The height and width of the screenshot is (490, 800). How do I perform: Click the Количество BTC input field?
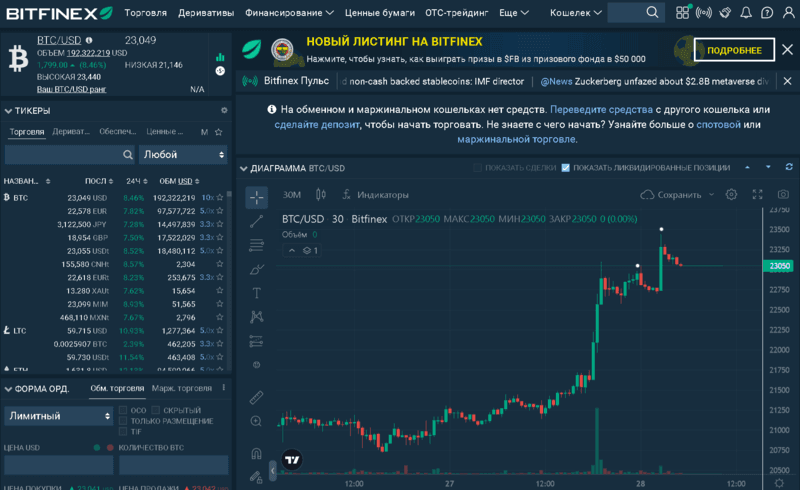pos(173,465)
